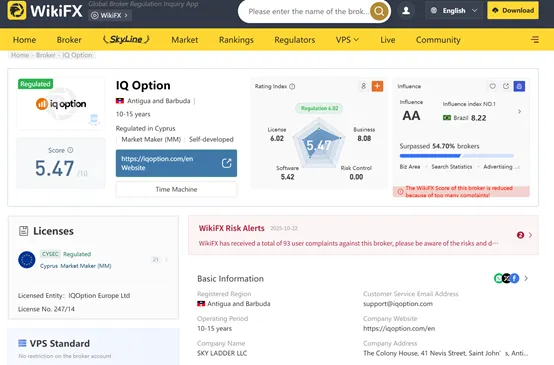Click the yellow Download button

point(513,10)
